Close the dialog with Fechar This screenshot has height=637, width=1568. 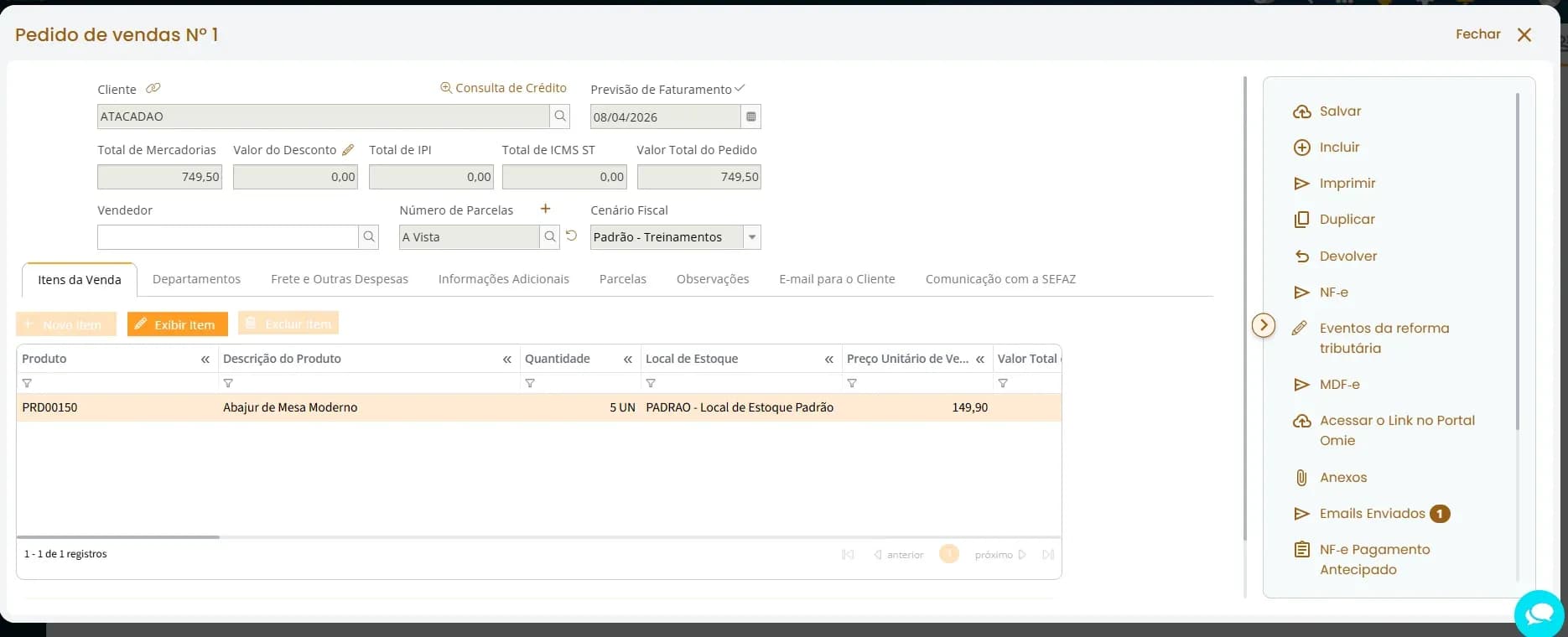(1494, 34)
